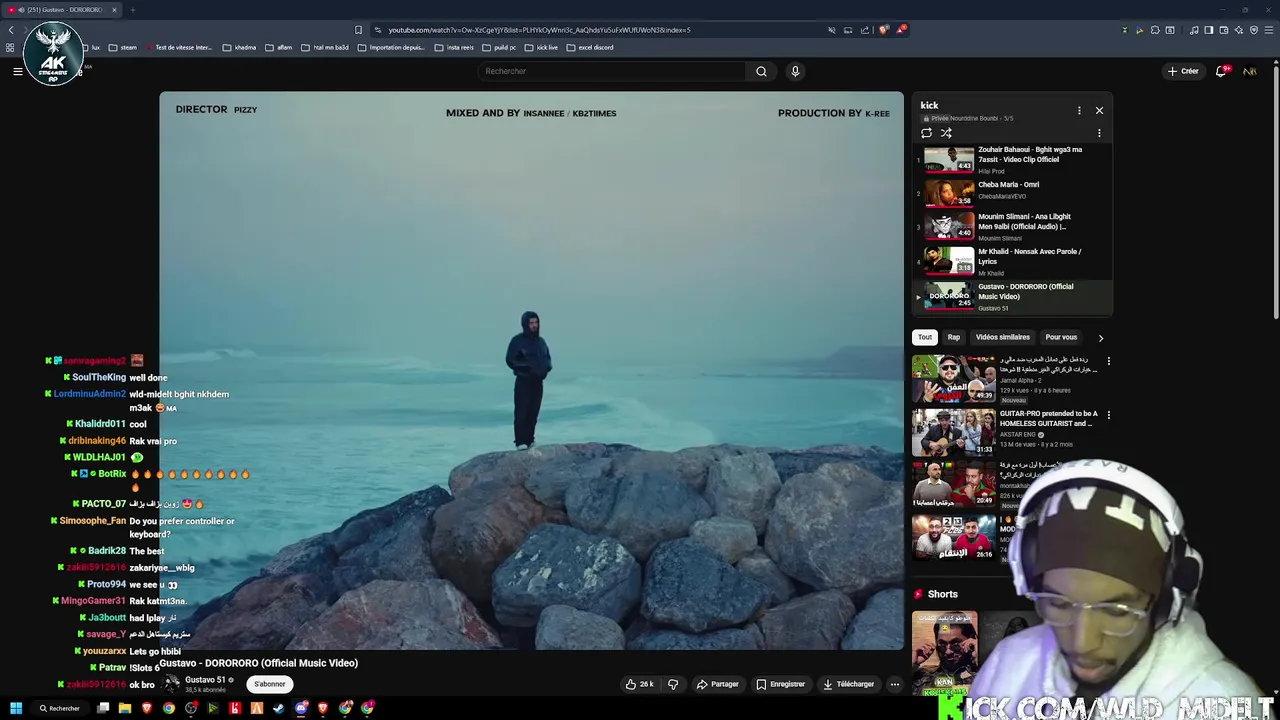Open the khadma bookmark folder
Image resolution: width=1280 pixels, height=720 pixels.
[x=240, y=47]
